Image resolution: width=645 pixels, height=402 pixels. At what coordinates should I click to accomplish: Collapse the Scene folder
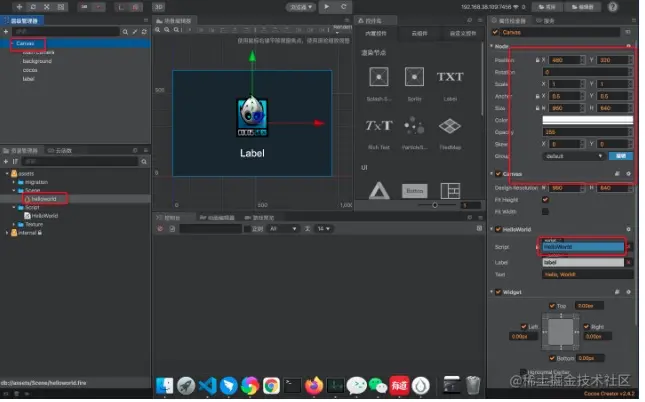click(14, 191)
